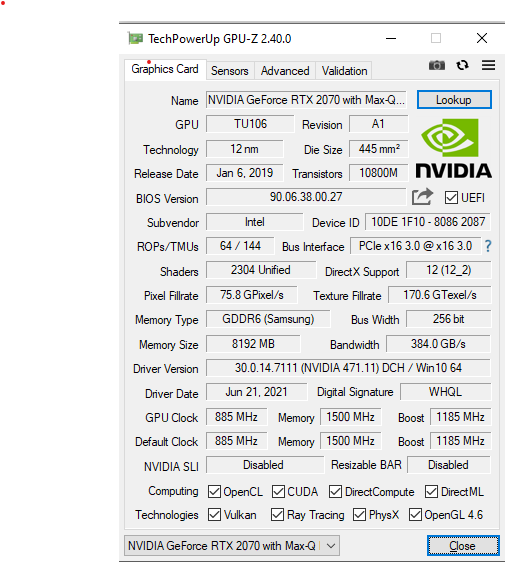The width and height of the screenshot is (505, 562).
Task: Click the ROPs/TMUs field 64 / 144
Action: pyautogui.click(x=240, y=246)
